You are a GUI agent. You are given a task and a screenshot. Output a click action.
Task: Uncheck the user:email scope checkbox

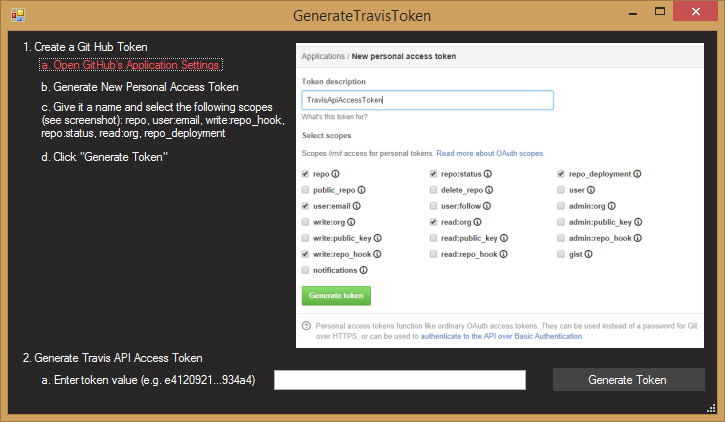305,205
